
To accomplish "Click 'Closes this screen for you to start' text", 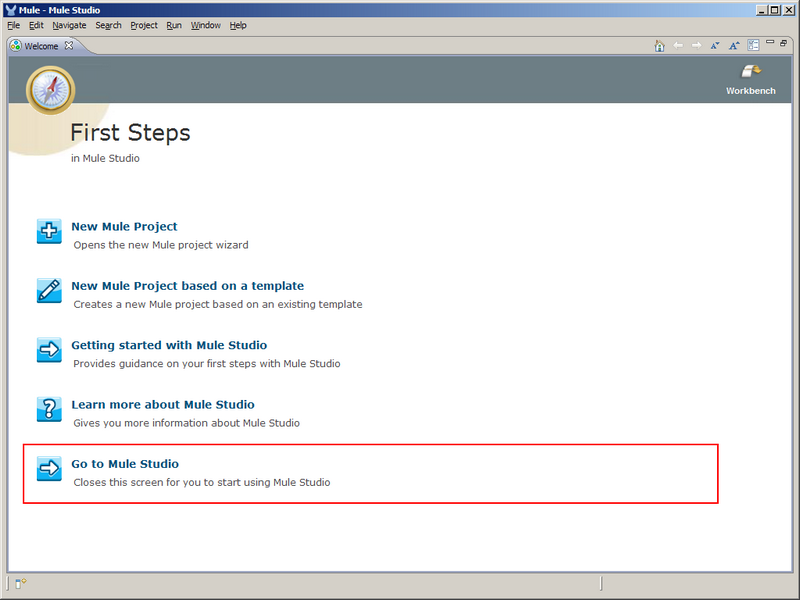I will (x=202, y=482).
